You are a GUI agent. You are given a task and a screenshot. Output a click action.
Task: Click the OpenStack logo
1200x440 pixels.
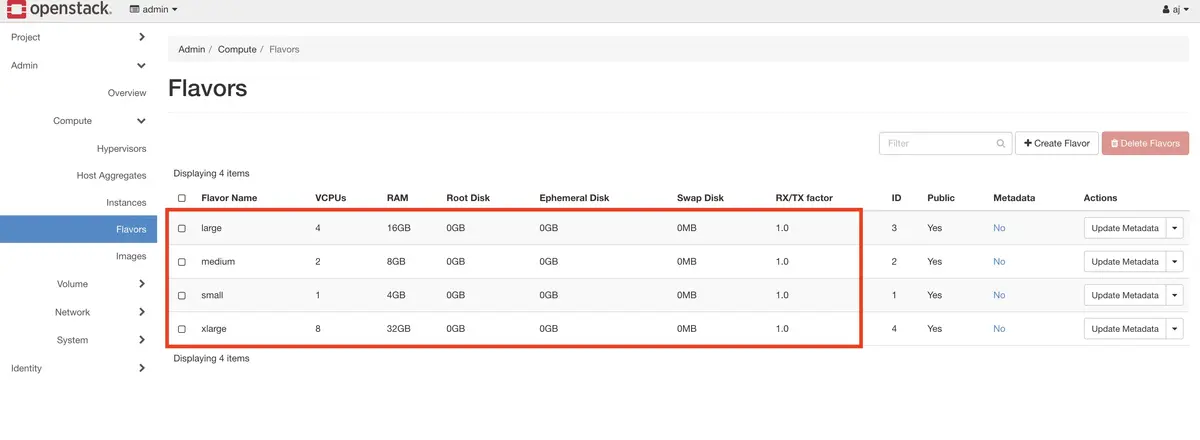click(57, 9)
